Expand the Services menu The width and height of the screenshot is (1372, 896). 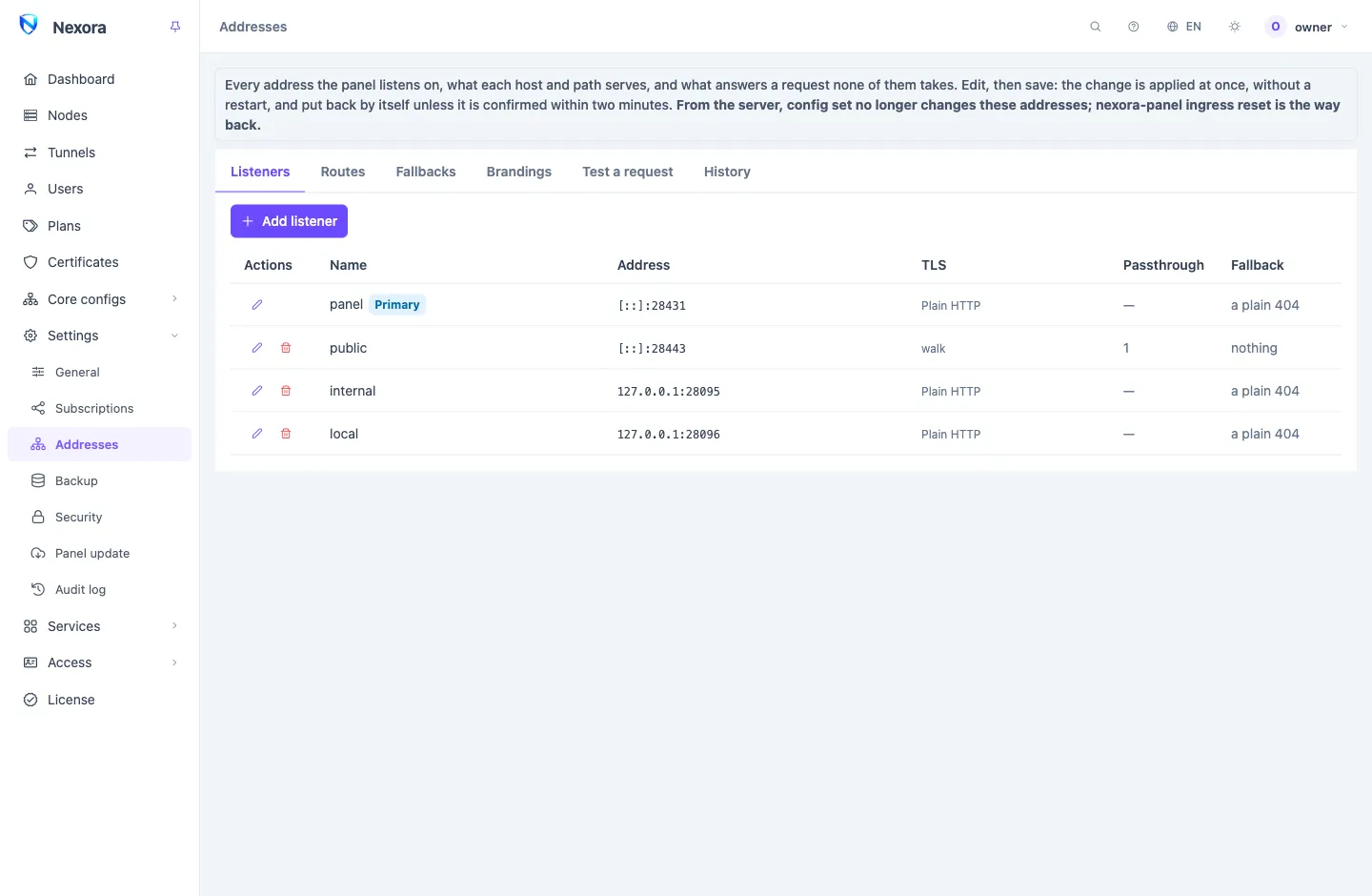coord(99,626)
